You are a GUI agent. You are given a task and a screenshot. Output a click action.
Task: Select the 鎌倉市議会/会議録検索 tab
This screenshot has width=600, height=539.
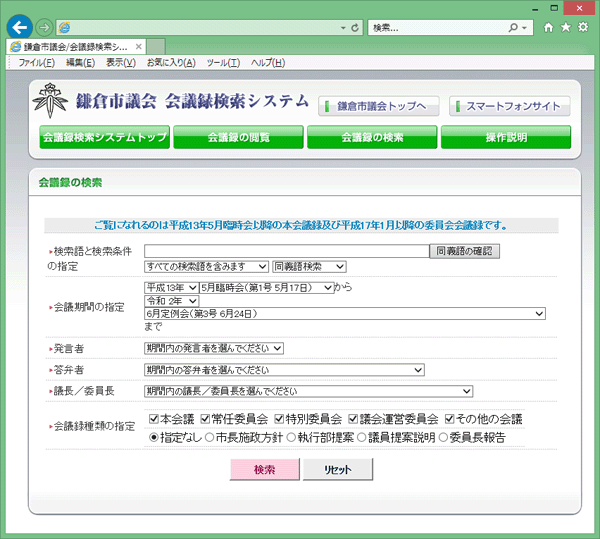(x=76, y=47)
